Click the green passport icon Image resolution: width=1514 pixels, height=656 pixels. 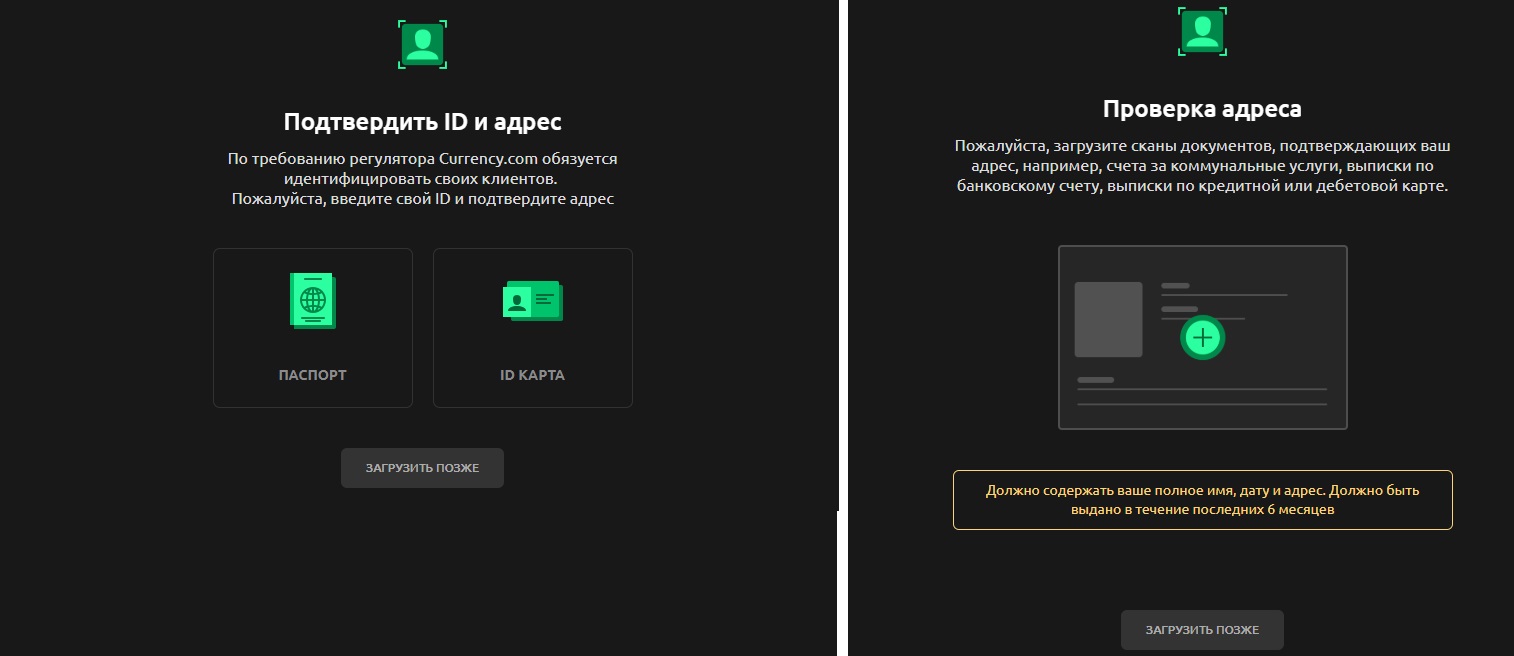coord(313,299)
